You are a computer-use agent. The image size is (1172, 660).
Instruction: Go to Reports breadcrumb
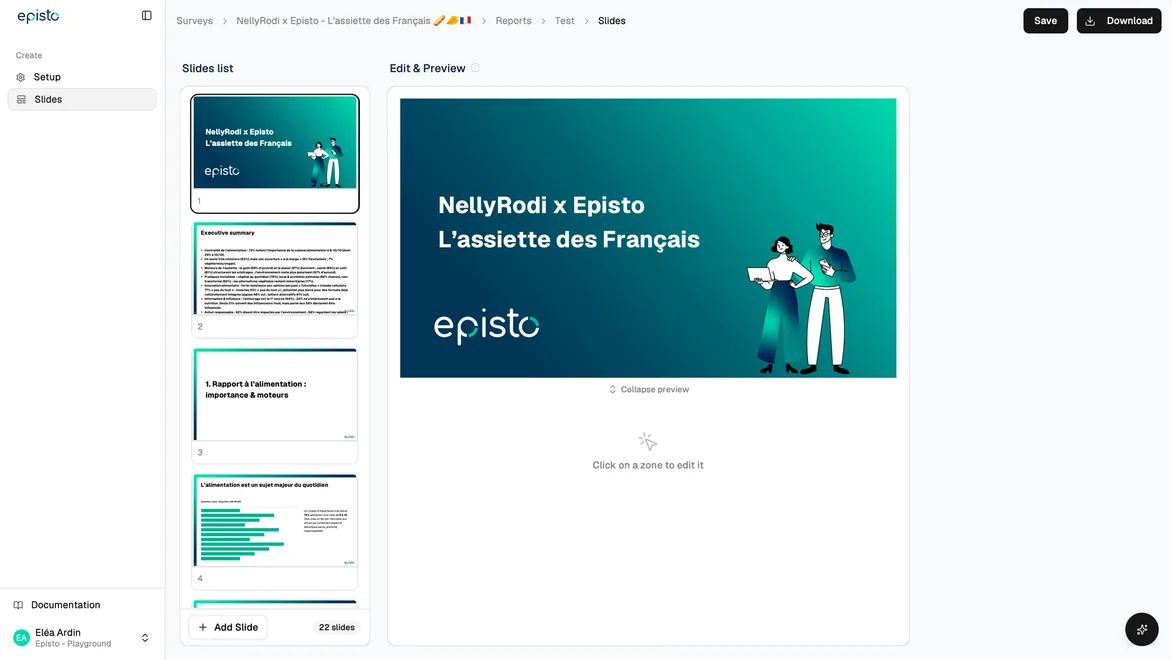513,21
